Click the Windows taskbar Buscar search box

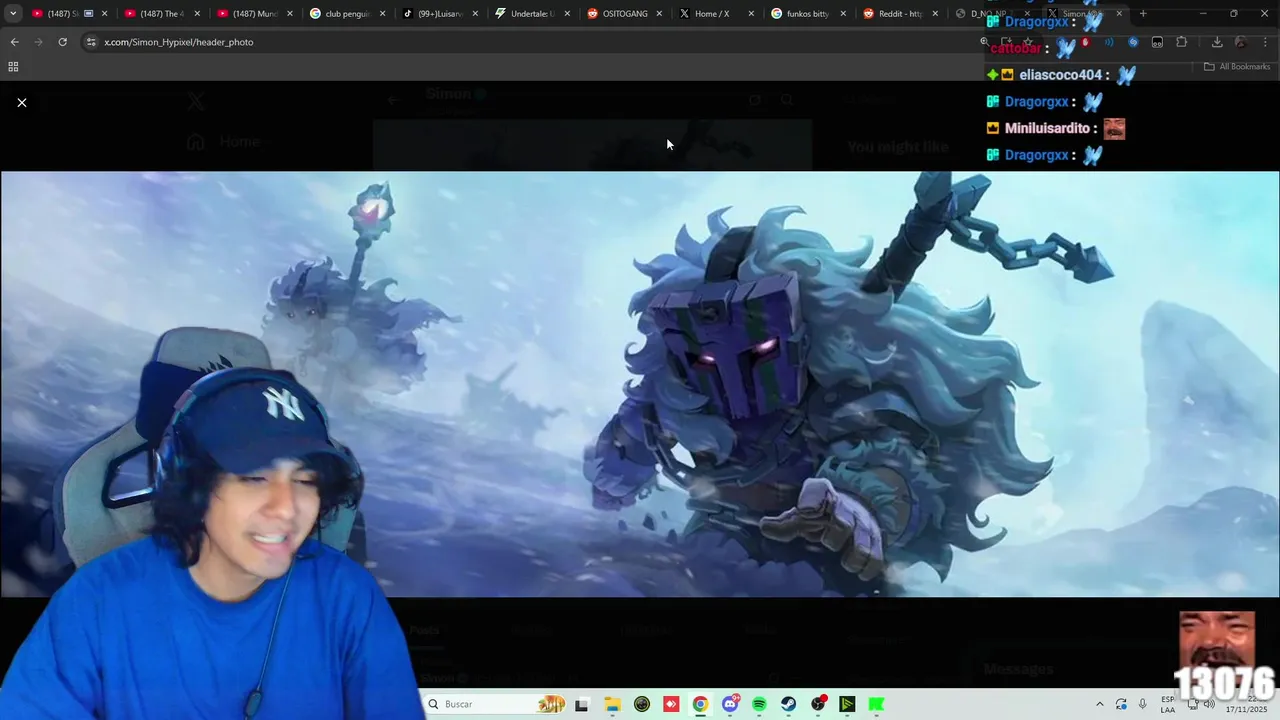click(x=496, y=704)
